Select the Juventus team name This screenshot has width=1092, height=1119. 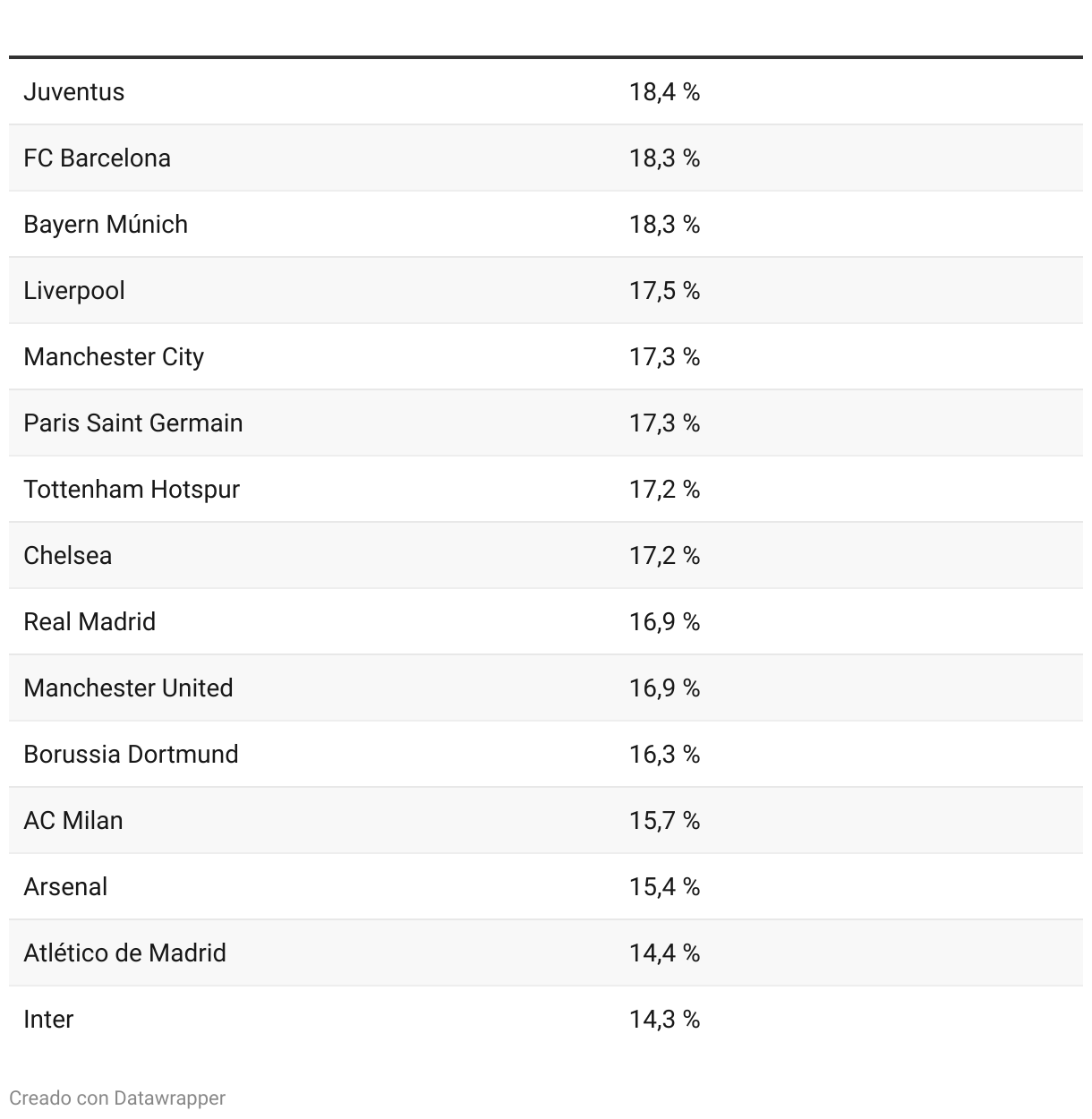point(74,92)
